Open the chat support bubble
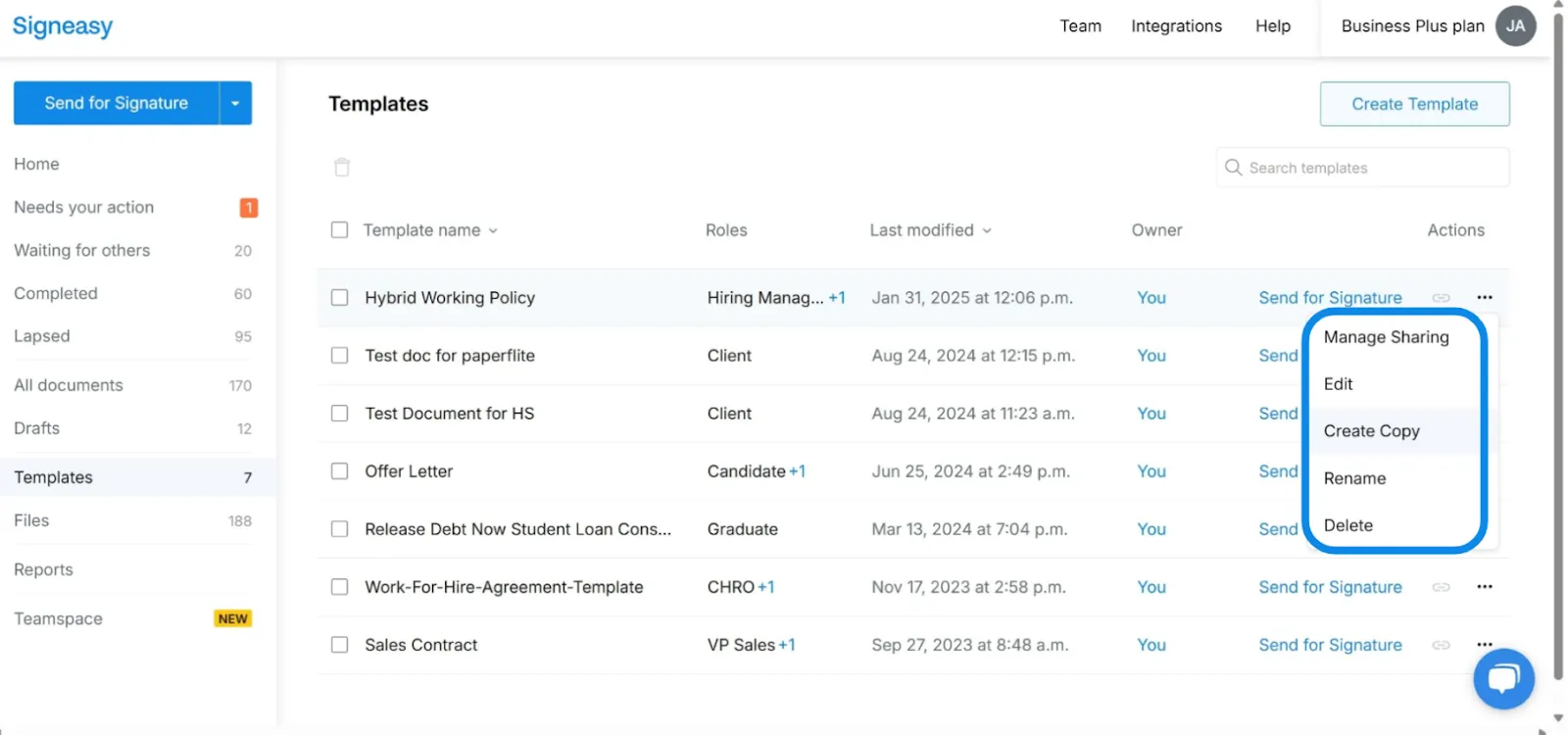This screenshot has height=735, width=1568. click(x=1503, y=678)
